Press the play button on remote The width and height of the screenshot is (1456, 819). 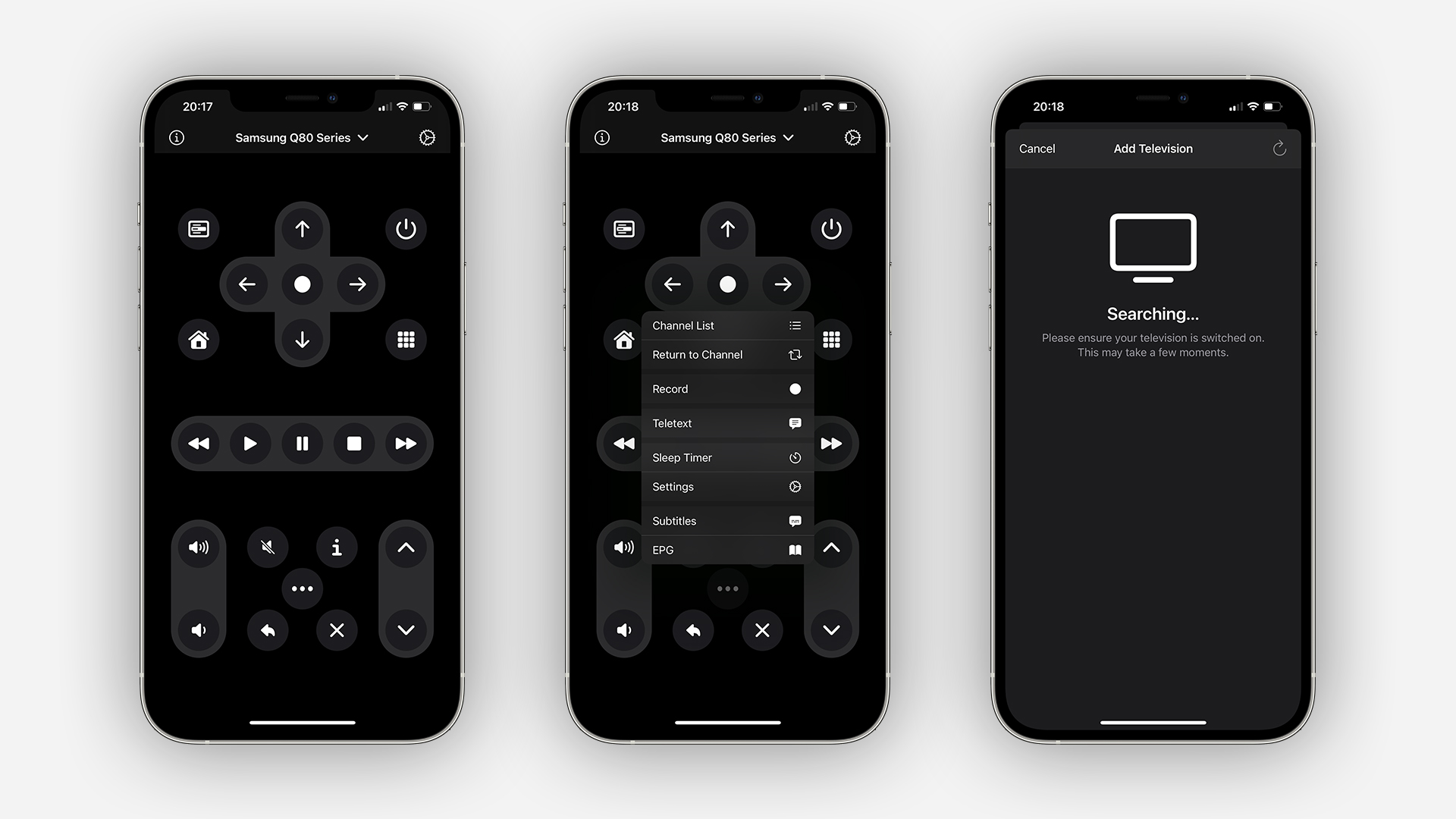click(252, 443)
